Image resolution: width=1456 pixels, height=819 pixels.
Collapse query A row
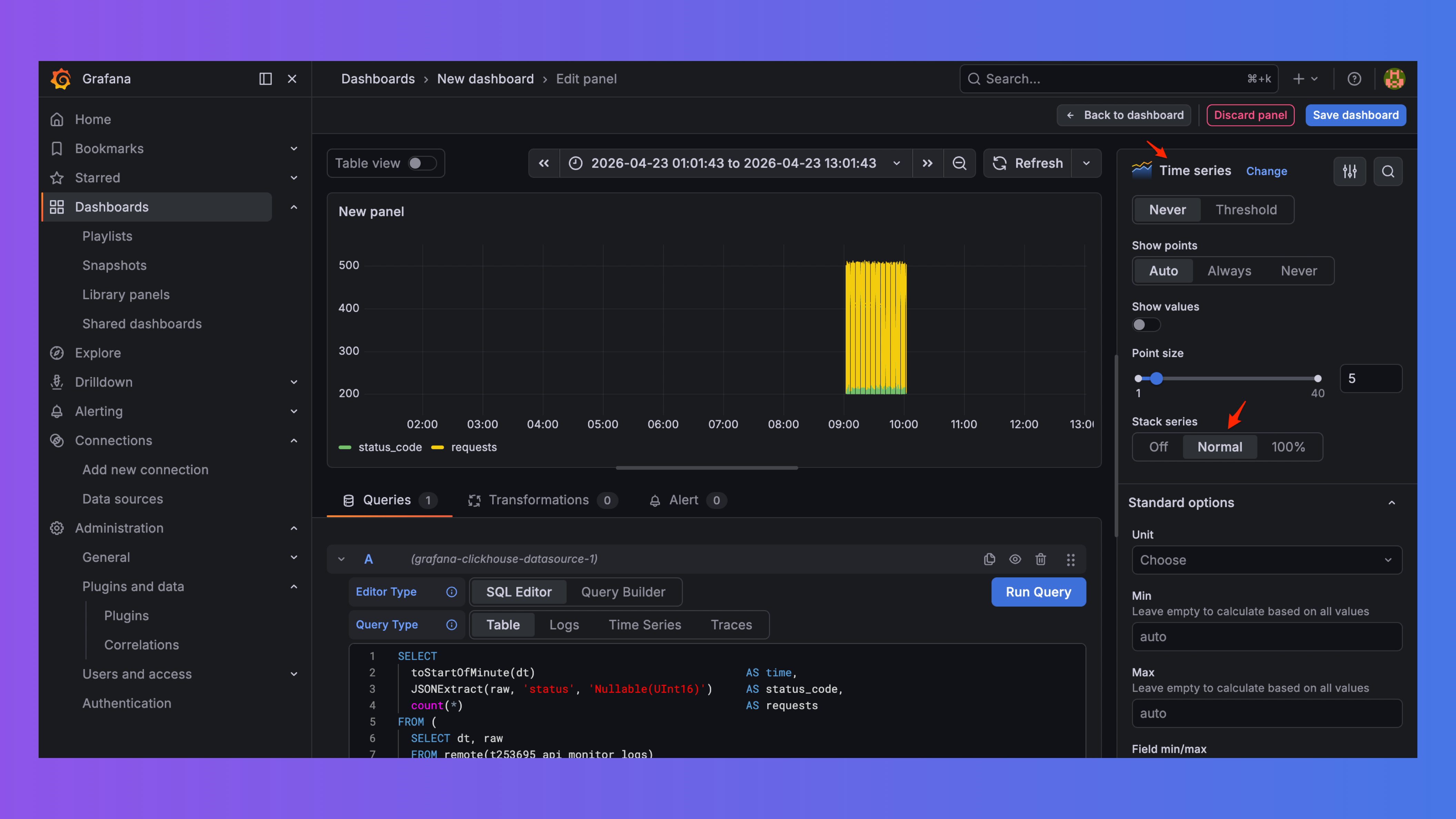(341, 559)
